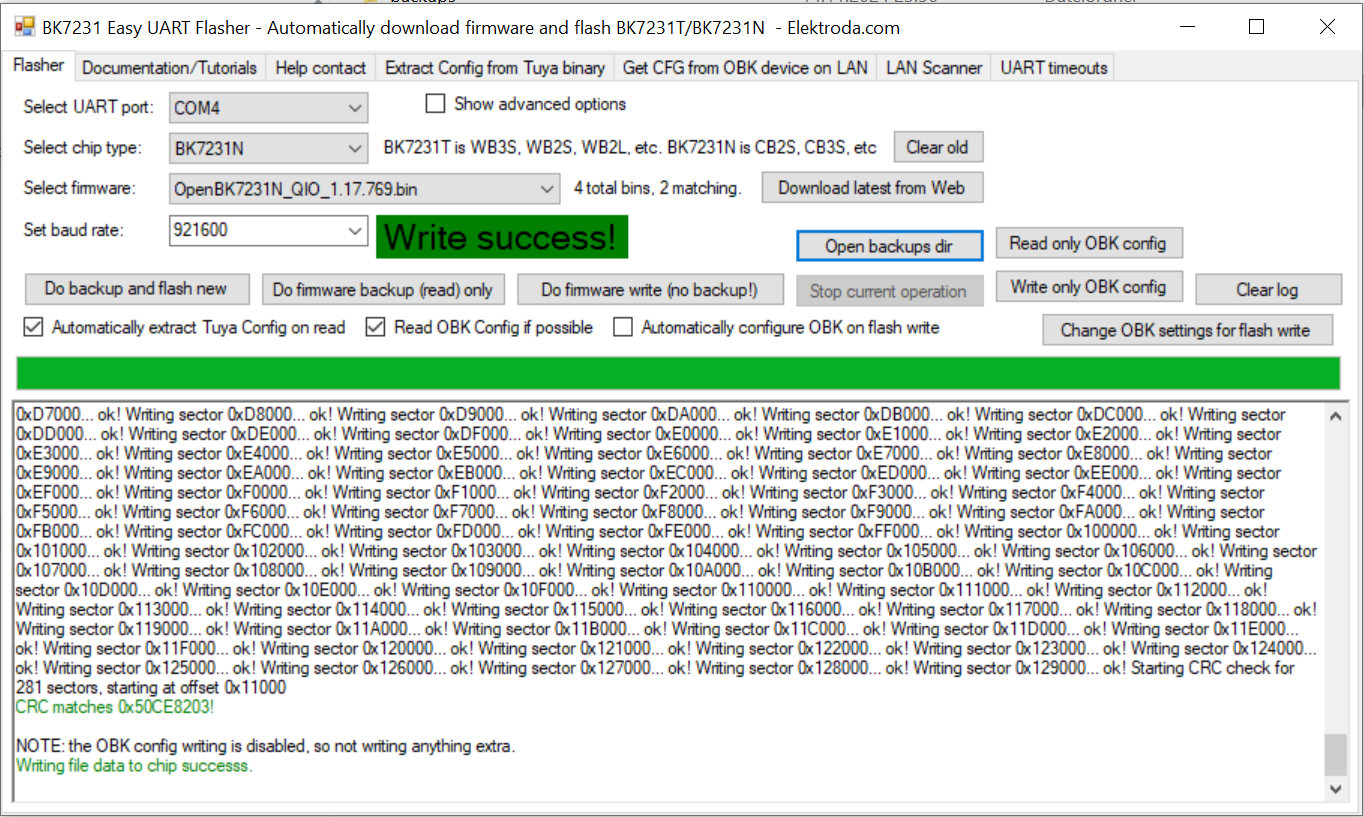Viewport: 1364px width, 817px height.
Task: Click log scrollbar up arrow
Action: 1336,417
